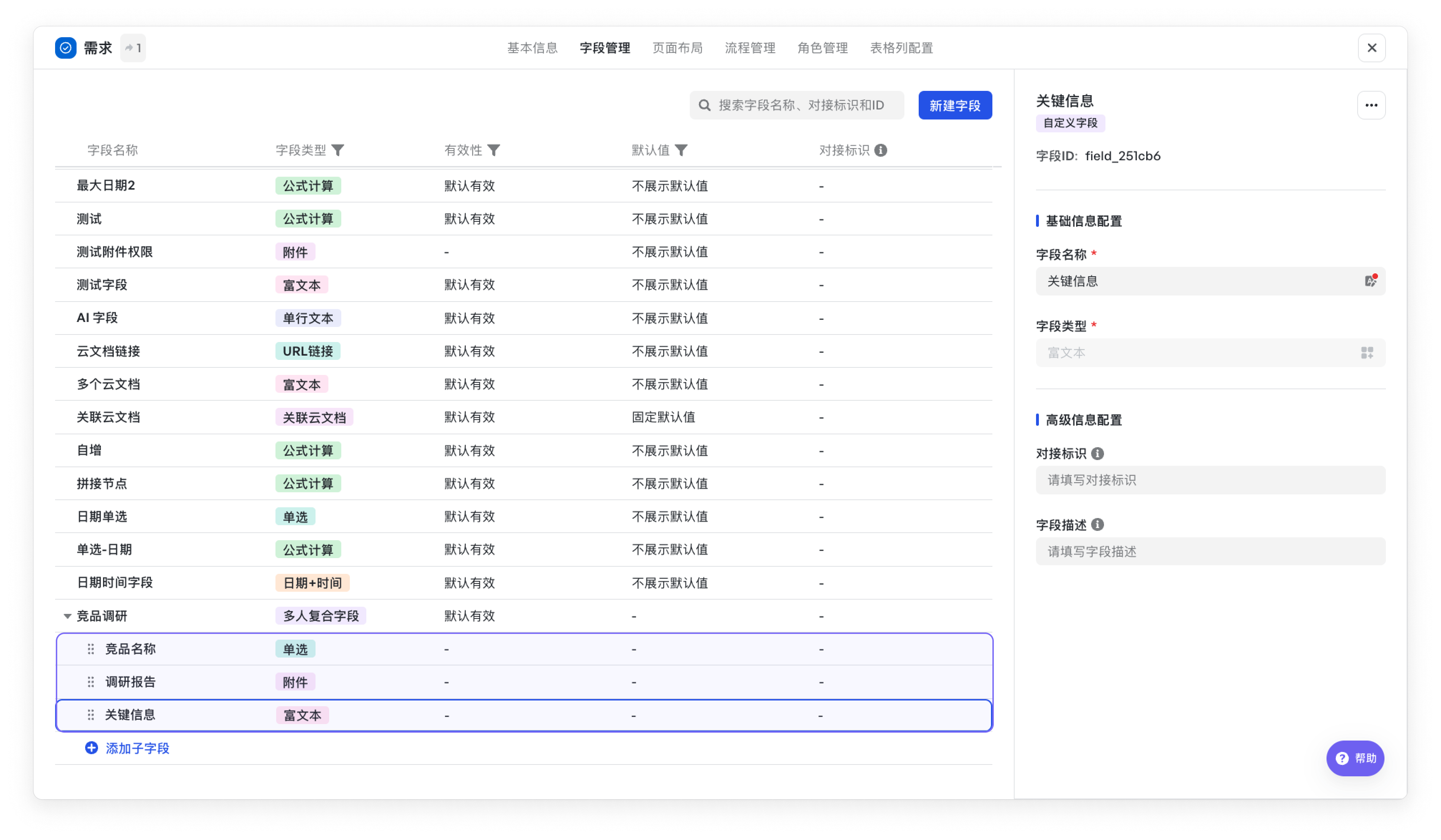Screen dimensions: 1441x840
Task: Click the 请填写对接标识 input field
Action: [x=1210, y=480]
